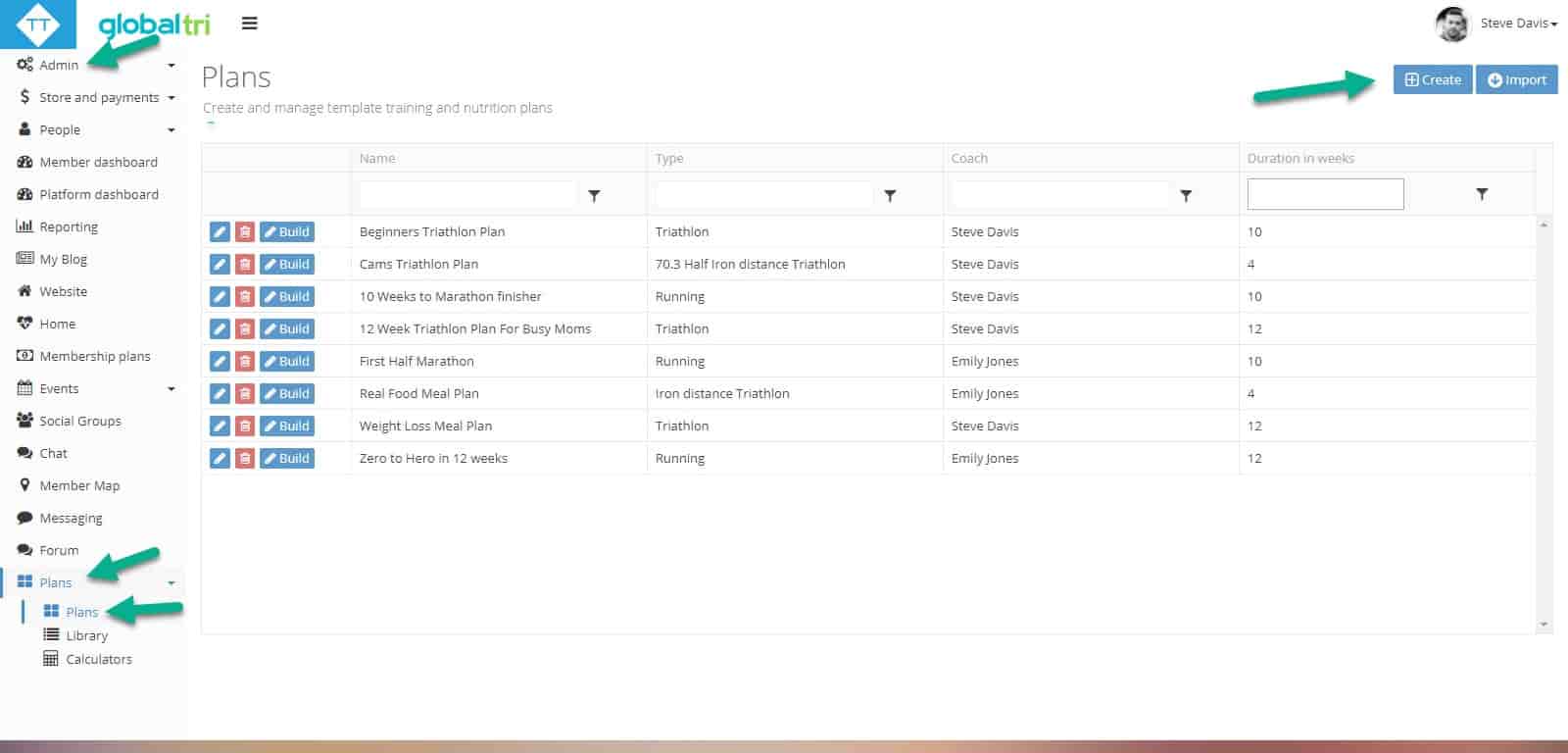Edit Weight Loss Meal Plan pencil icon
Image resolution: width=1568 pixels, height=753 pixels.
pos(220,426)
